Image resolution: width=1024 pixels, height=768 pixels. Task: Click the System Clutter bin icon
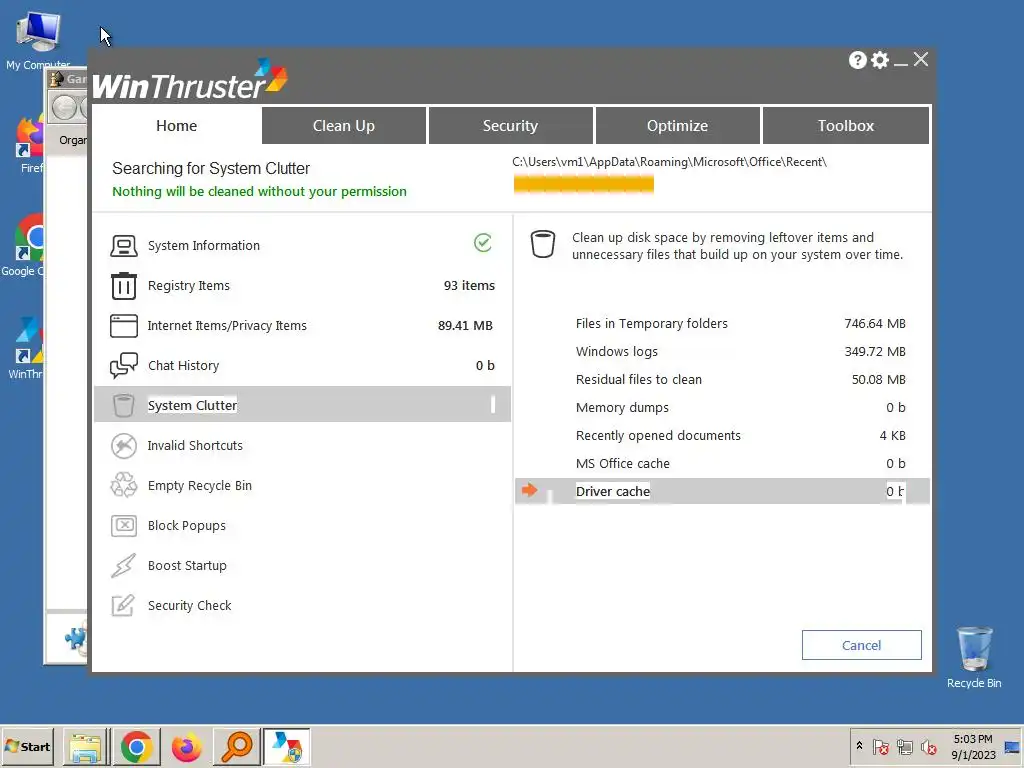pyautogui.click(x=123, y=406)
